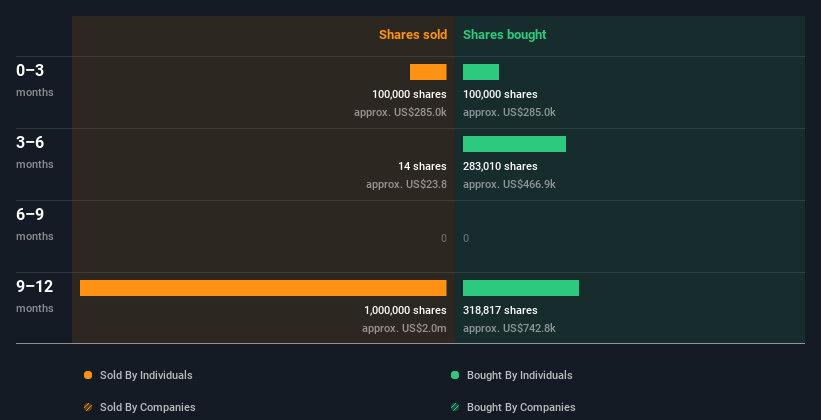The height and width of the screenshot is (420, 821).
Task: Click the 0–3 months row label
Action: point(35,80)
